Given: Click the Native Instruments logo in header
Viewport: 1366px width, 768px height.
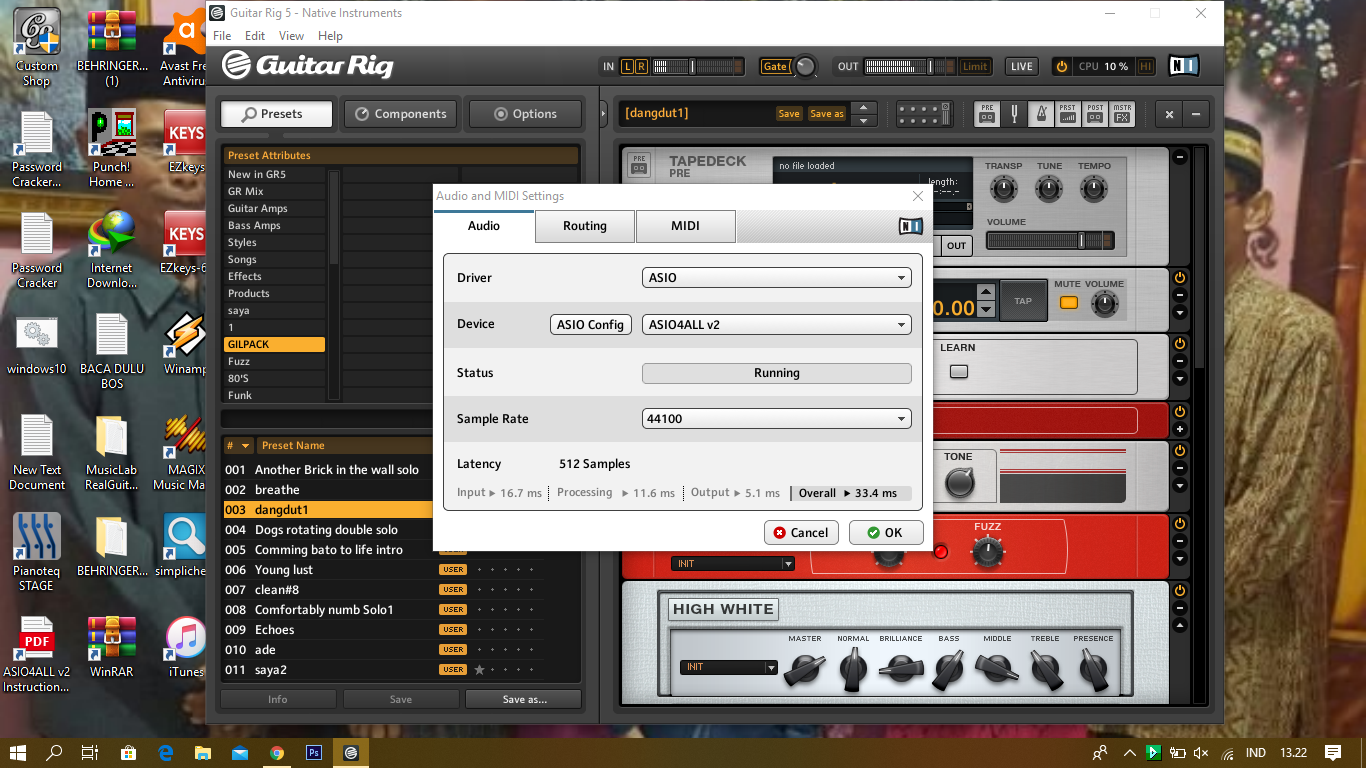Looking at the screenshot, I should (1183, 66).
